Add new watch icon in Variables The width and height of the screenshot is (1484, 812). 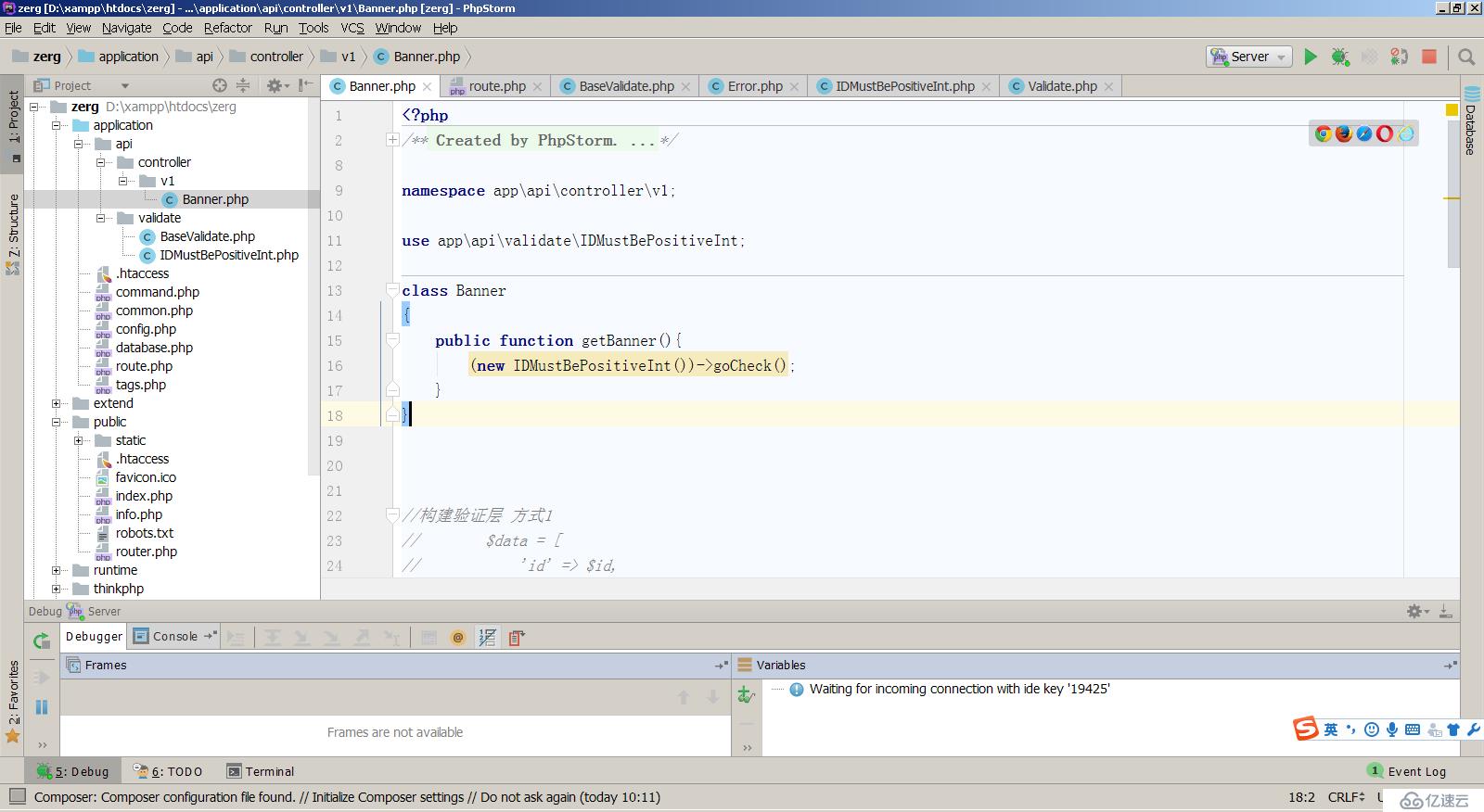746,694
